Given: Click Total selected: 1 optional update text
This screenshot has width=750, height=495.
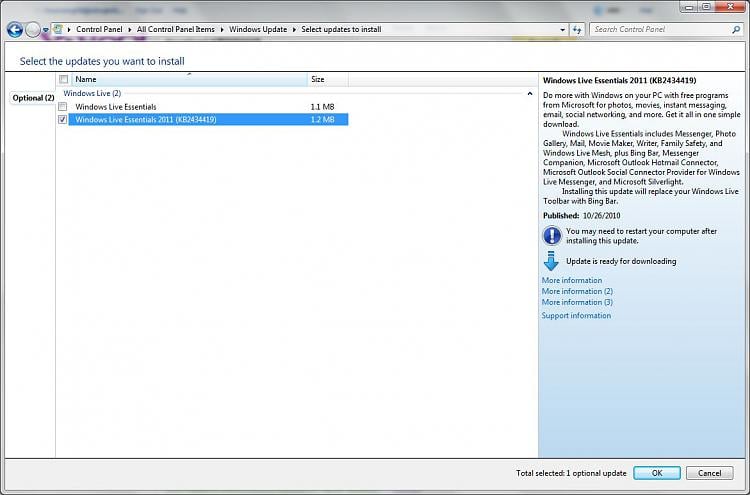Looking at the screenshot, I should [x=571, y=473].
